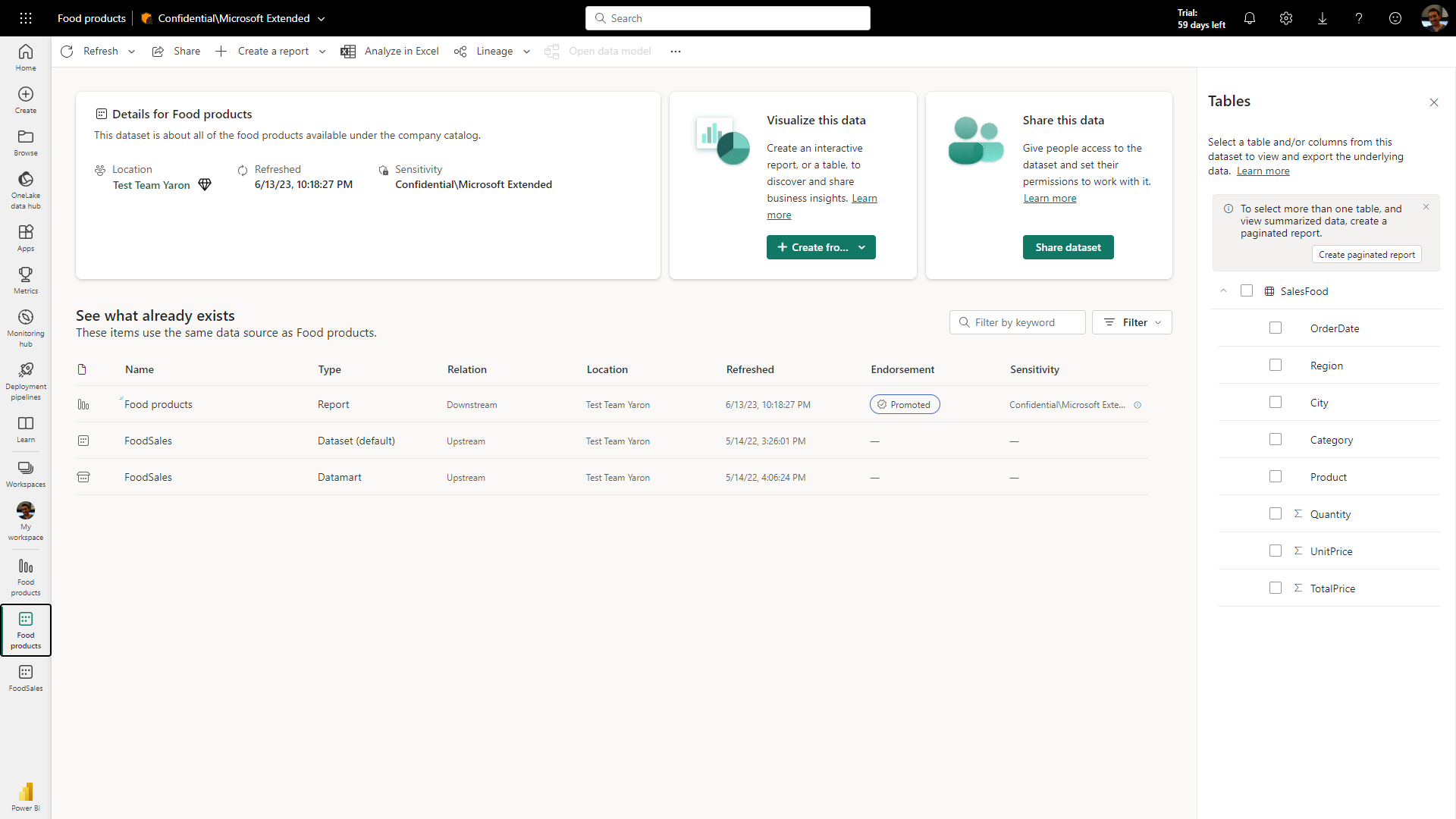Check the OrderDate column

(1276, 328)
